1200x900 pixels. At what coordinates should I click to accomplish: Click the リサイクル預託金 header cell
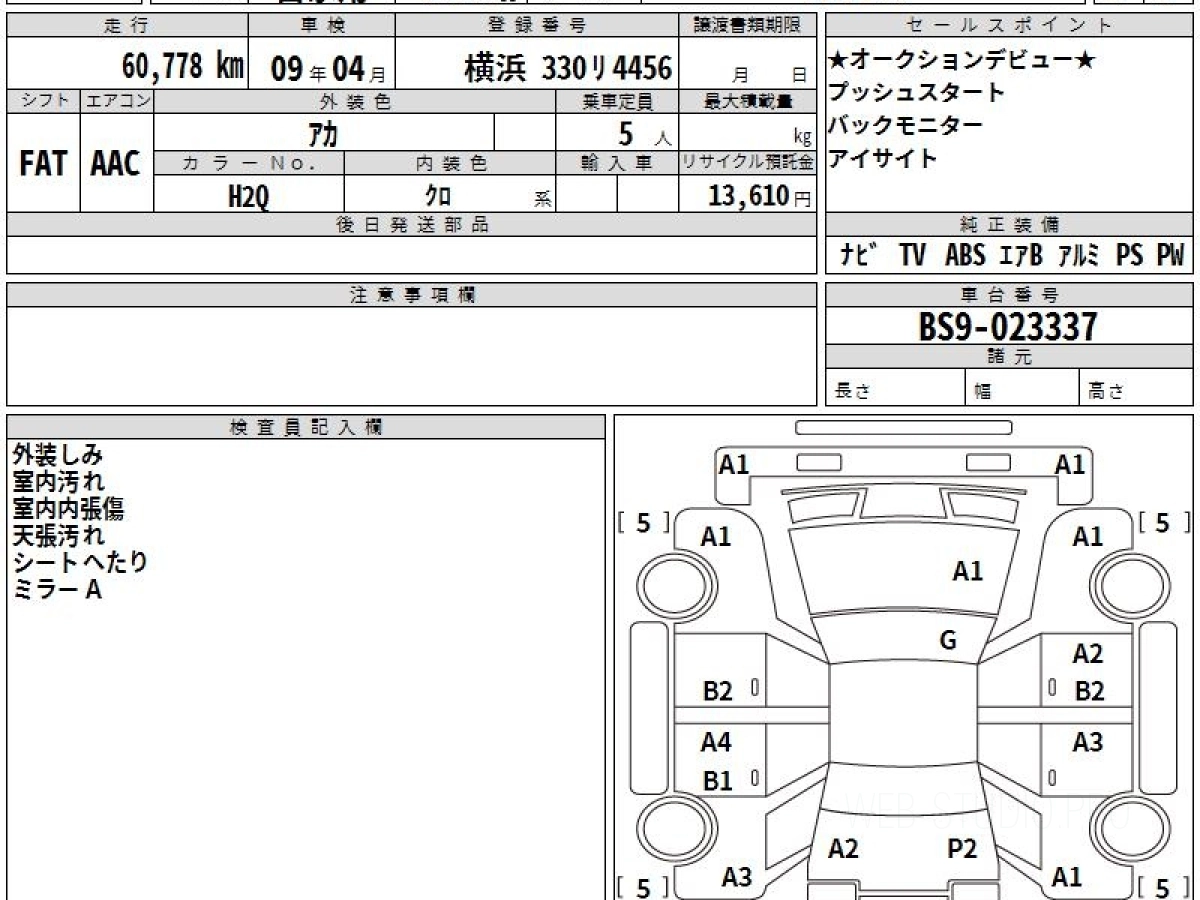[x=748, y=163]
